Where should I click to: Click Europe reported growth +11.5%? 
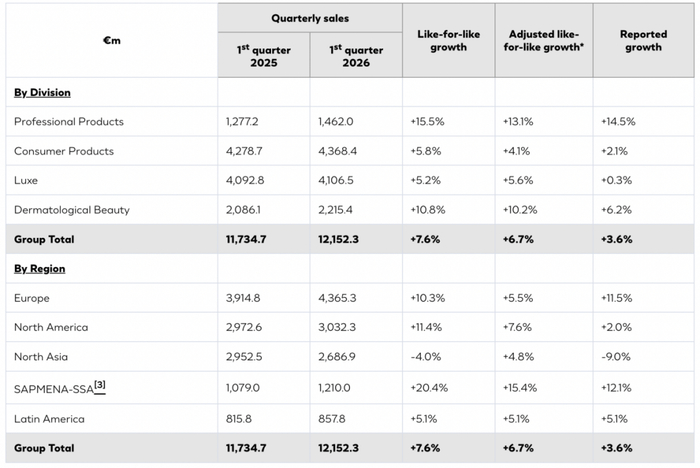pos(617,298)
